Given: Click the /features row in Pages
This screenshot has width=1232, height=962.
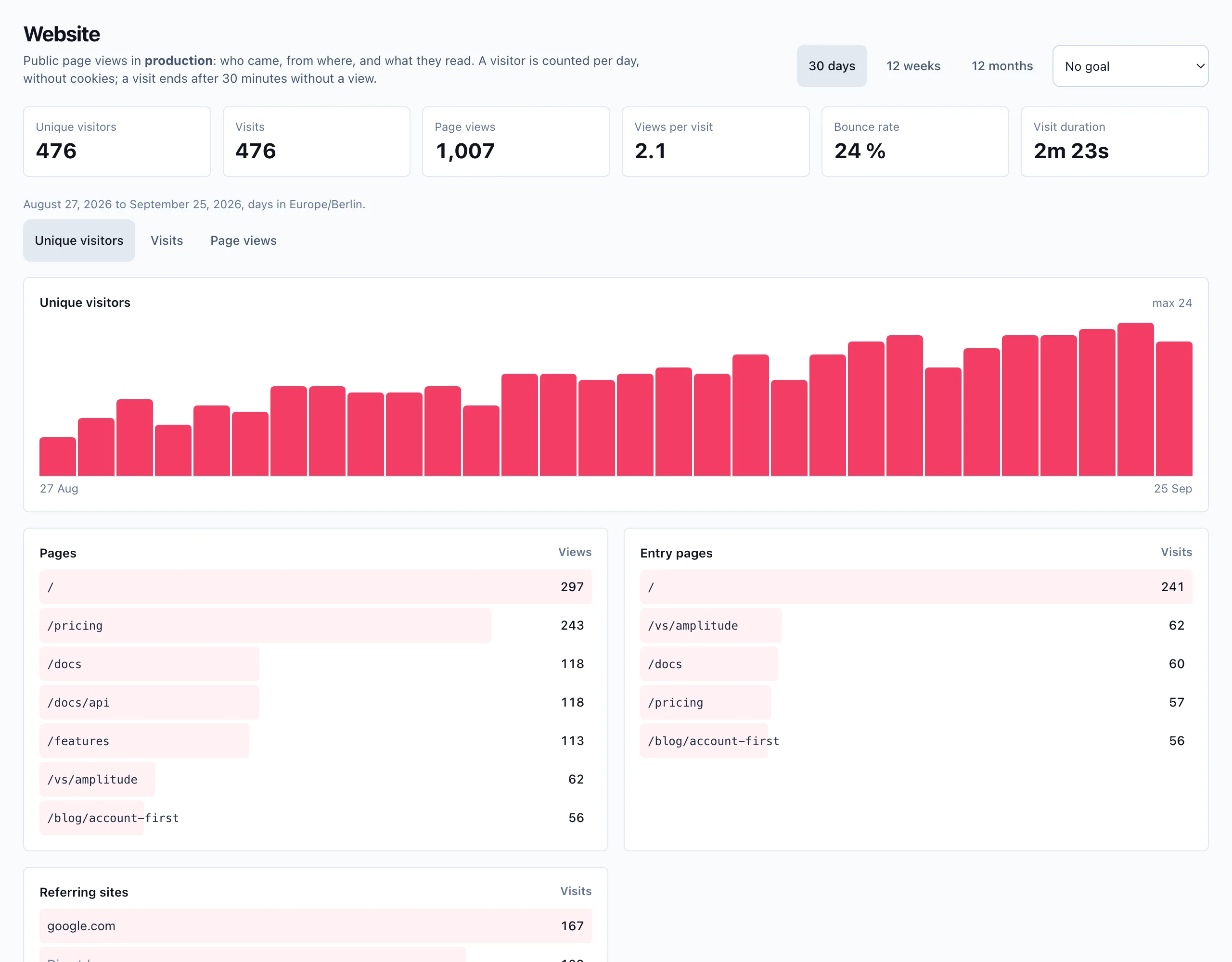Looking at the screenshot, I should click(315, 741).
